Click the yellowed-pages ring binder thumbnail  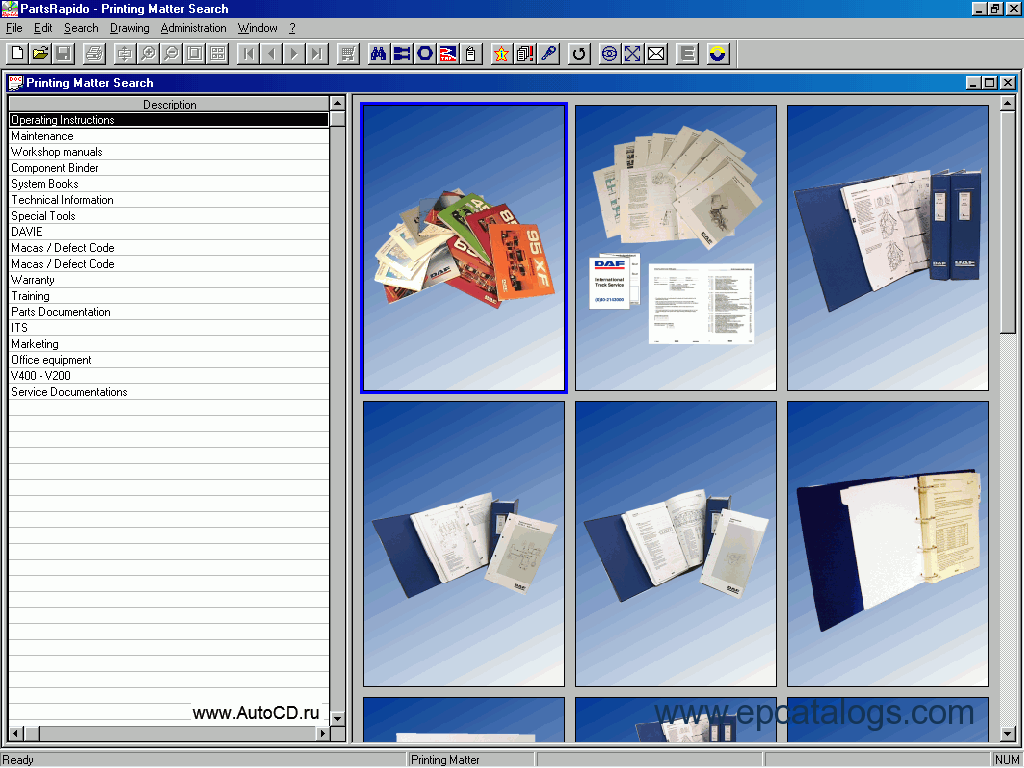click(x=888, y=544)
